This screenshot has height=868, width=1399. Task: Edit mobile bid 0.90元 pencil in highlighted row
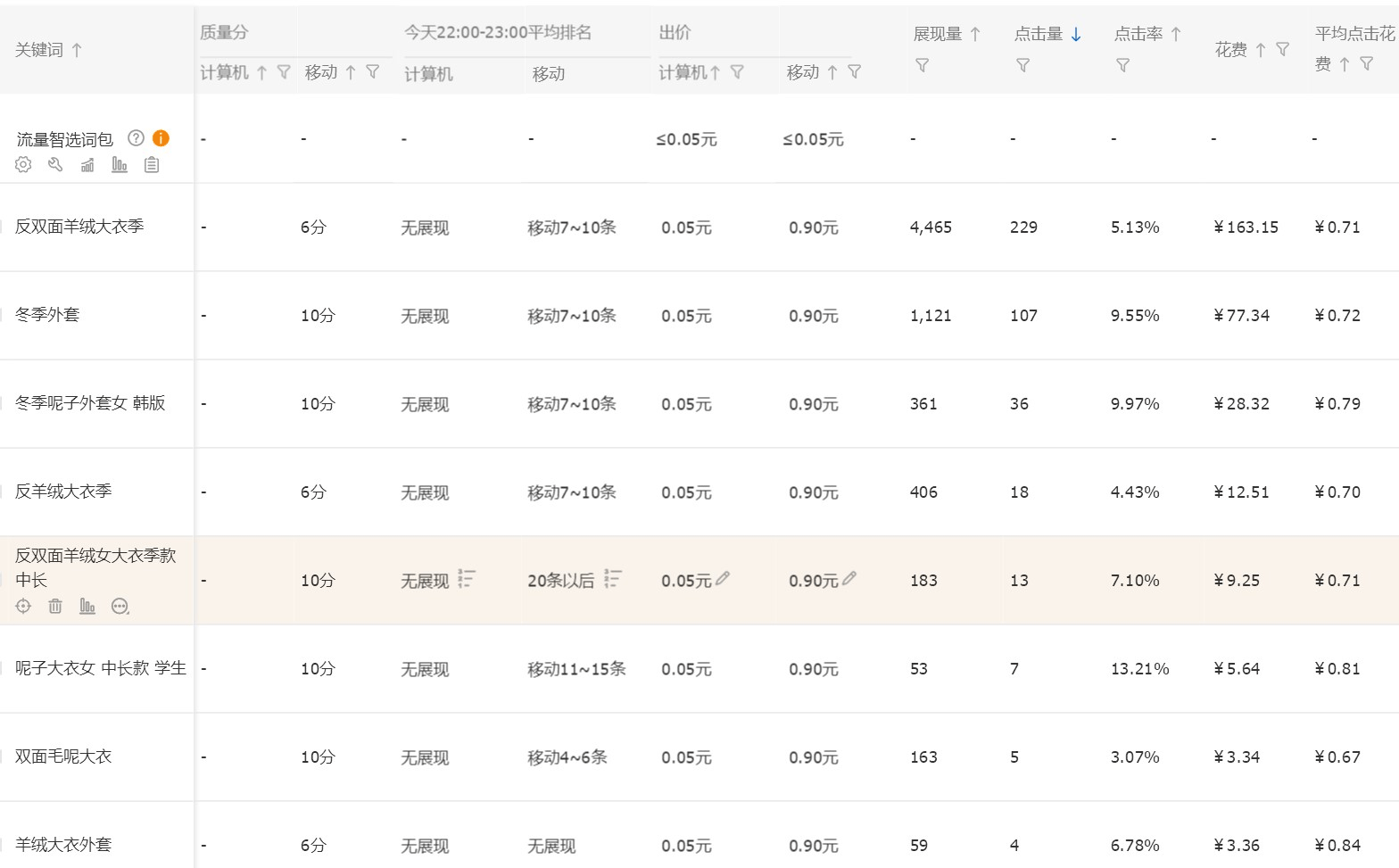(849, 578)
